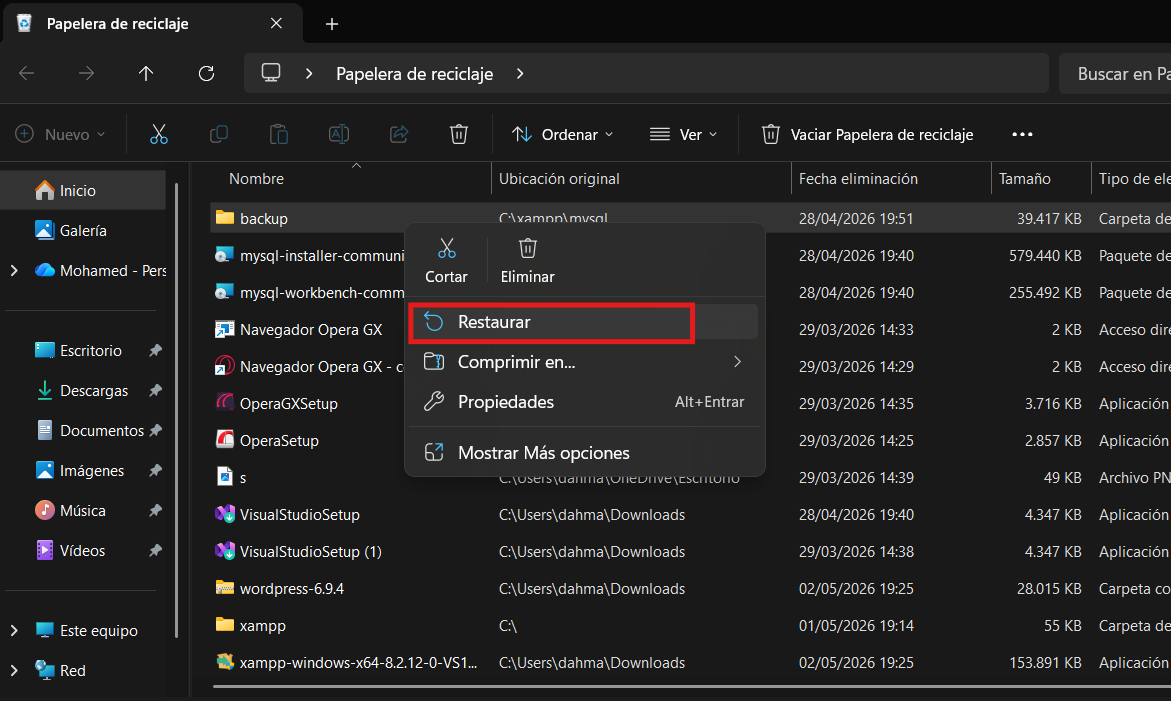Click the xampp folder icon
The image size is (1171, 701).
pos(225,625)
